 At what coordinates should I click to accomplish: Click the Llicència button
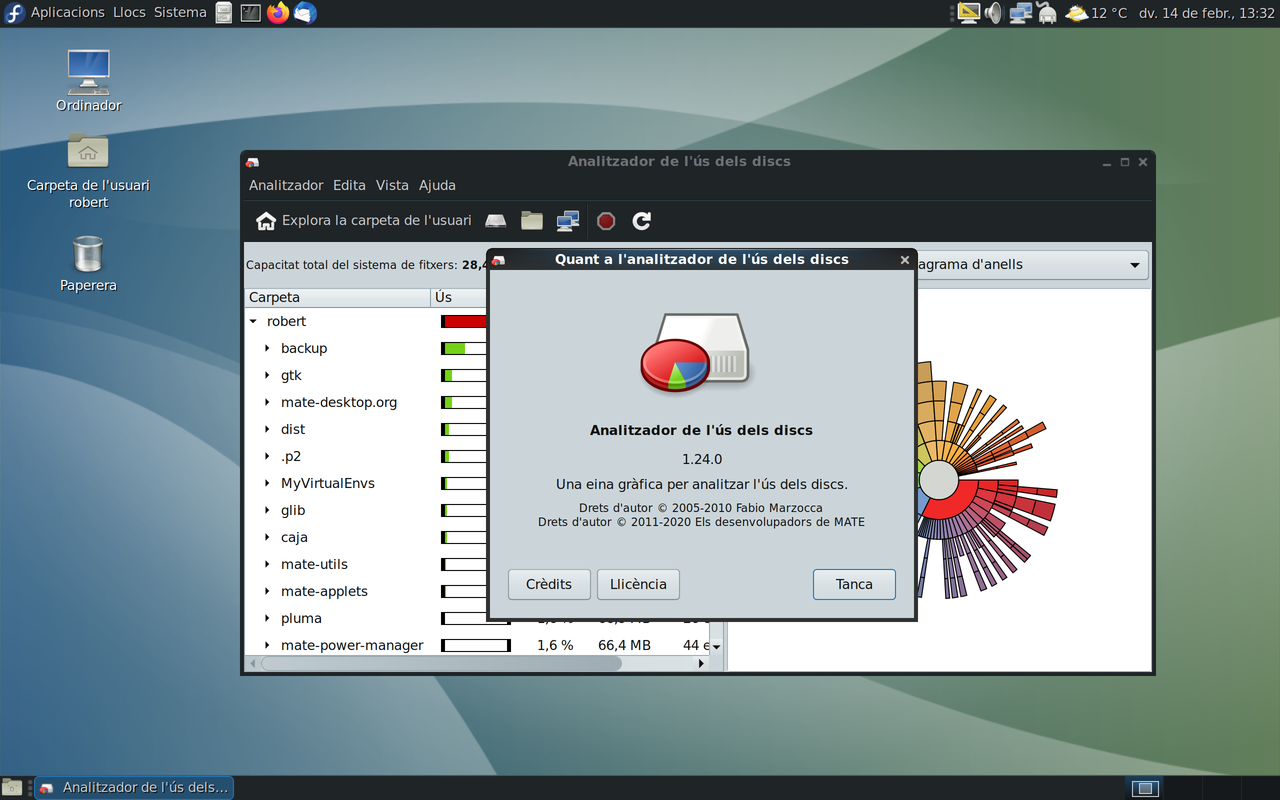tap(638, 584)
